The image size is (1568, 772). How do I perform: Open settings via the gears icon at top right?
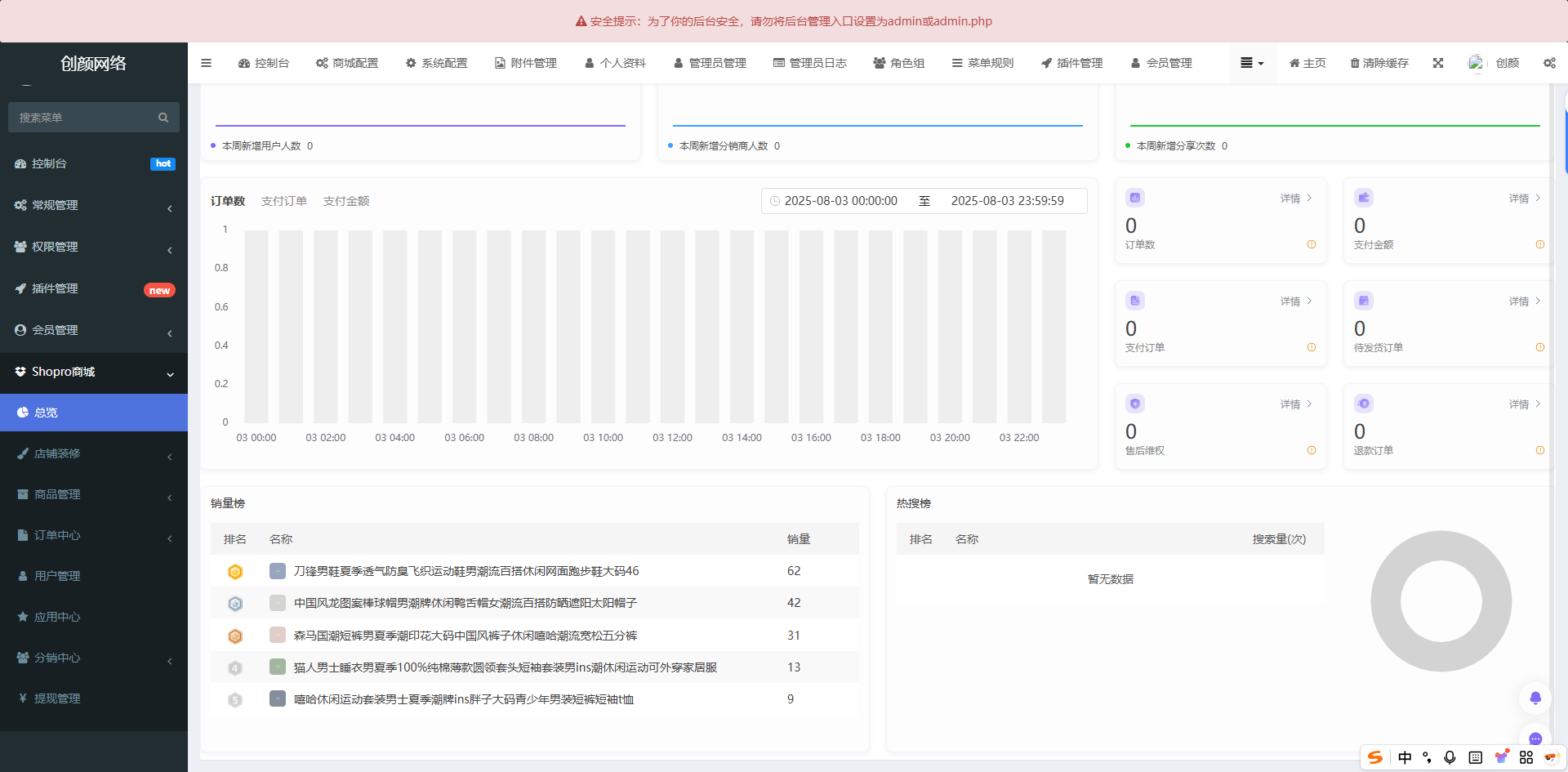(x=1549, y=63)
